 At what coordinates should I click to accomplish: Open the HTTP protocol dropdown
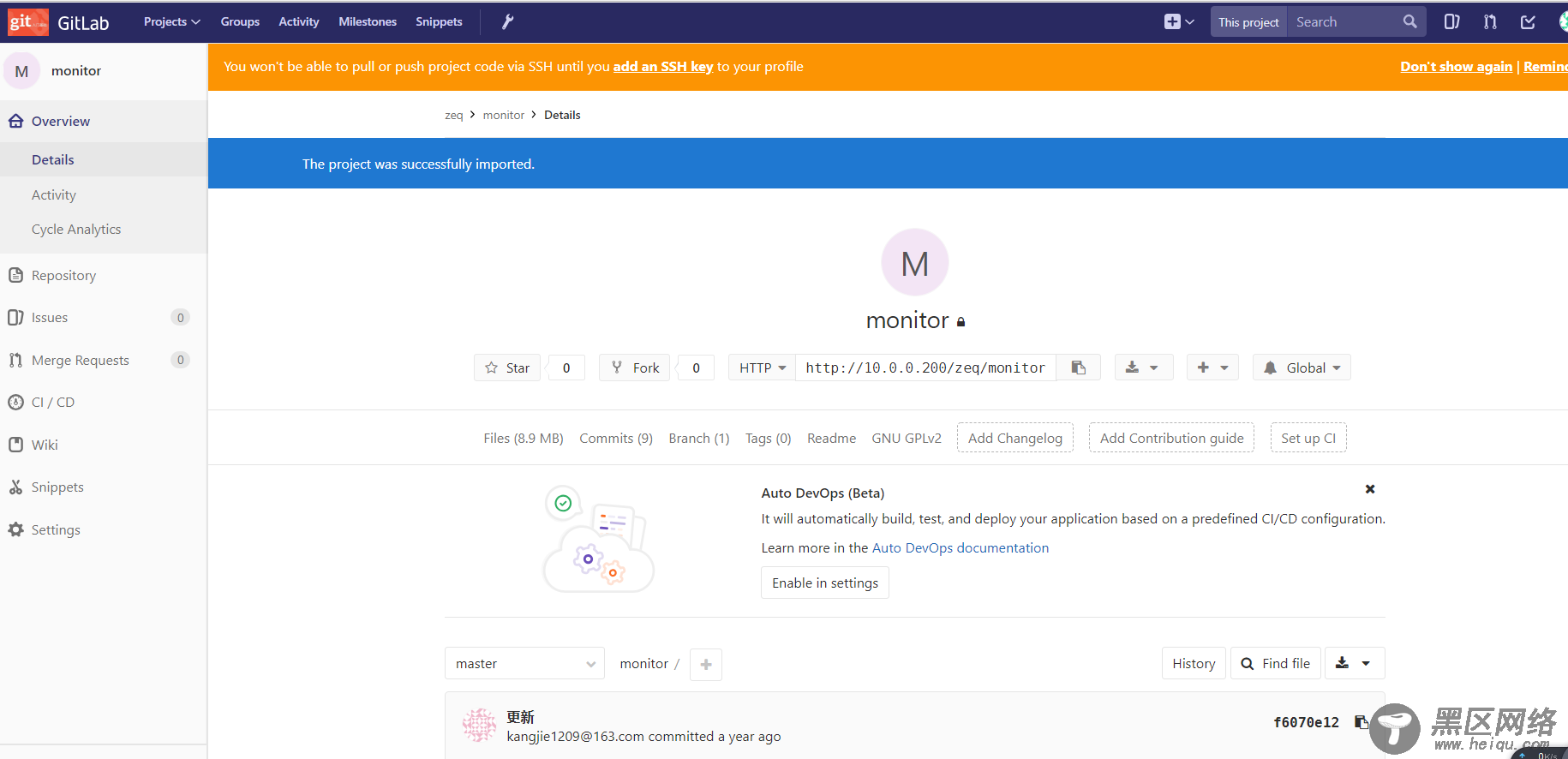(x=763, y=368)
